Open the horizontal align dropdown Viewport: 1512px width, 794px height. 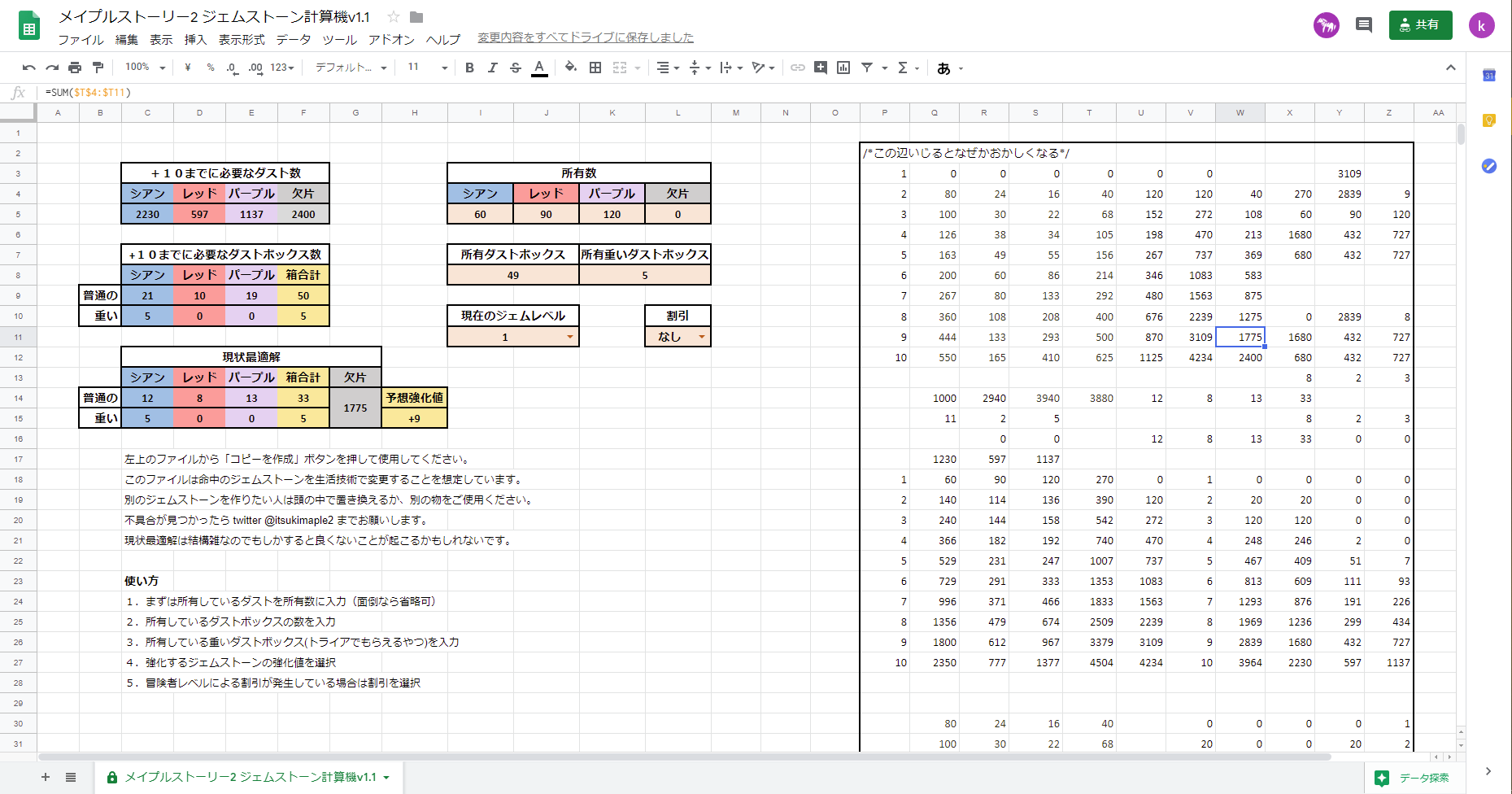(668, 68)
